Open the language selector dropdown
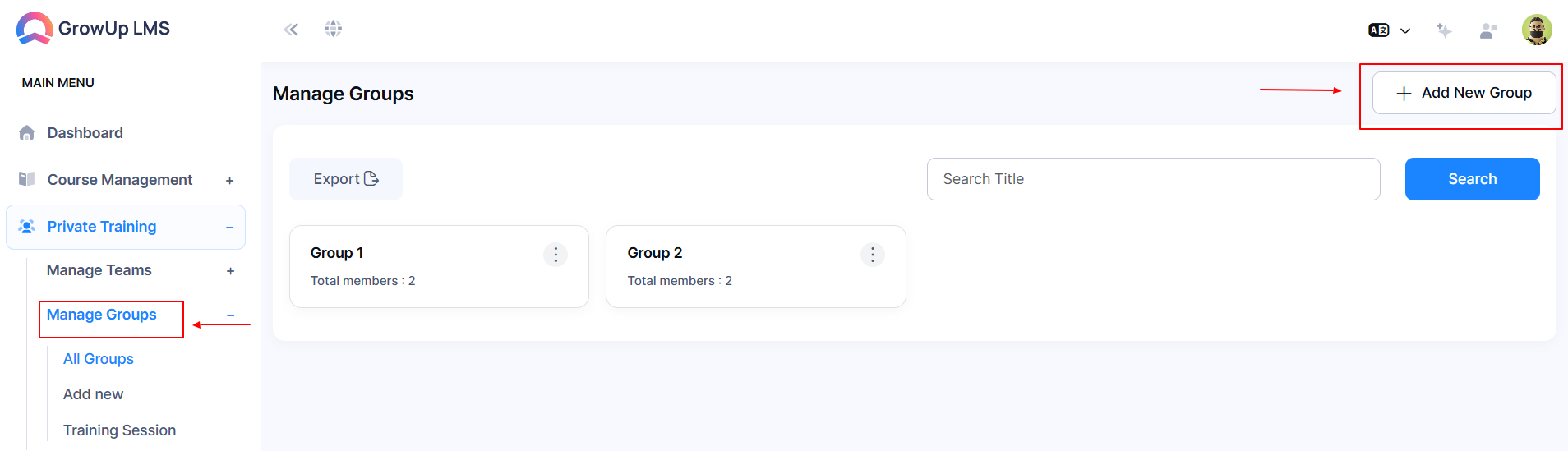The height and width of the screenshot is (451, 1568). click(1389, 30)
